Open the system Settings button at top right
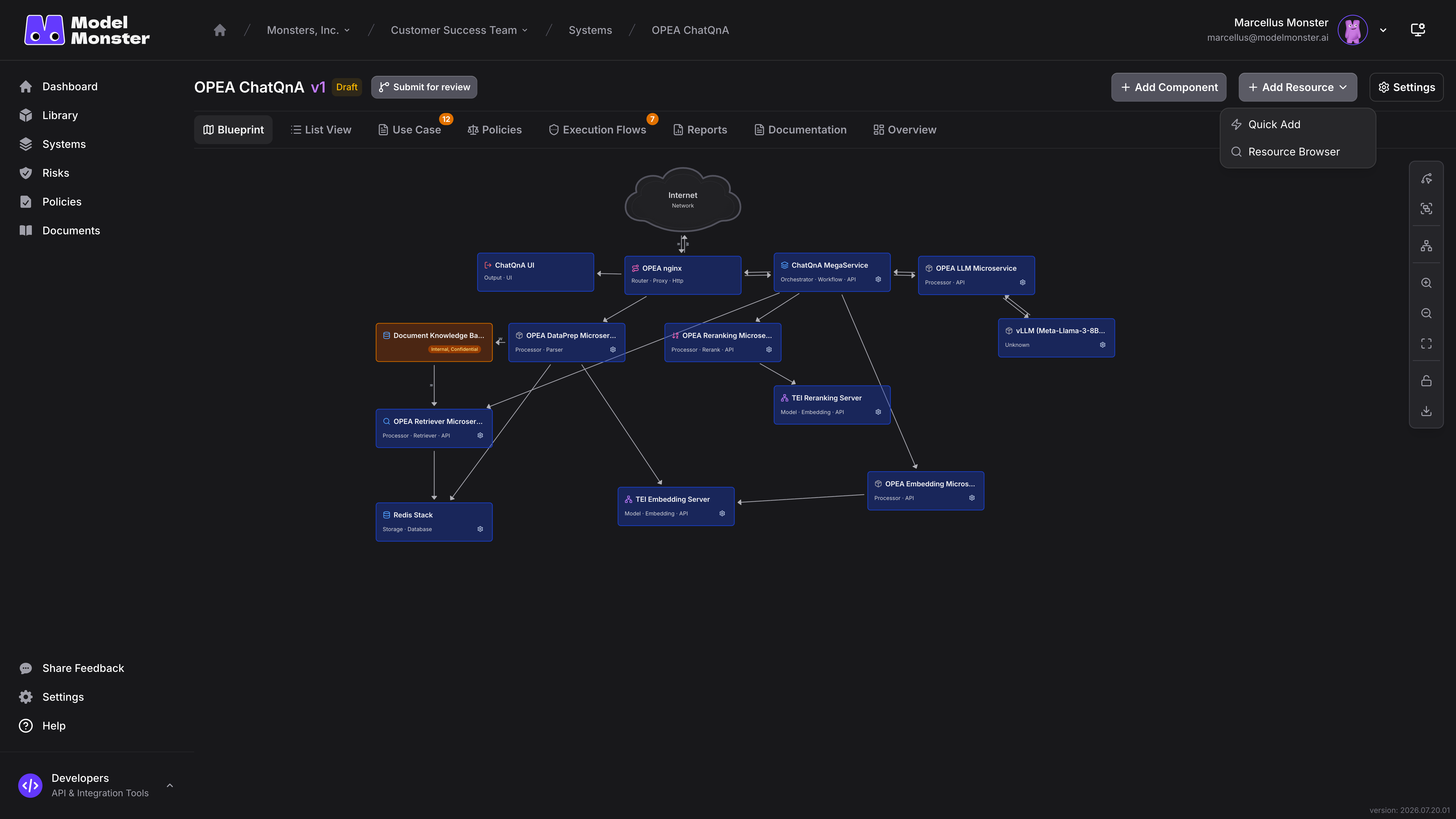This screenshot has height=819, width=1456. [1406, 87]
